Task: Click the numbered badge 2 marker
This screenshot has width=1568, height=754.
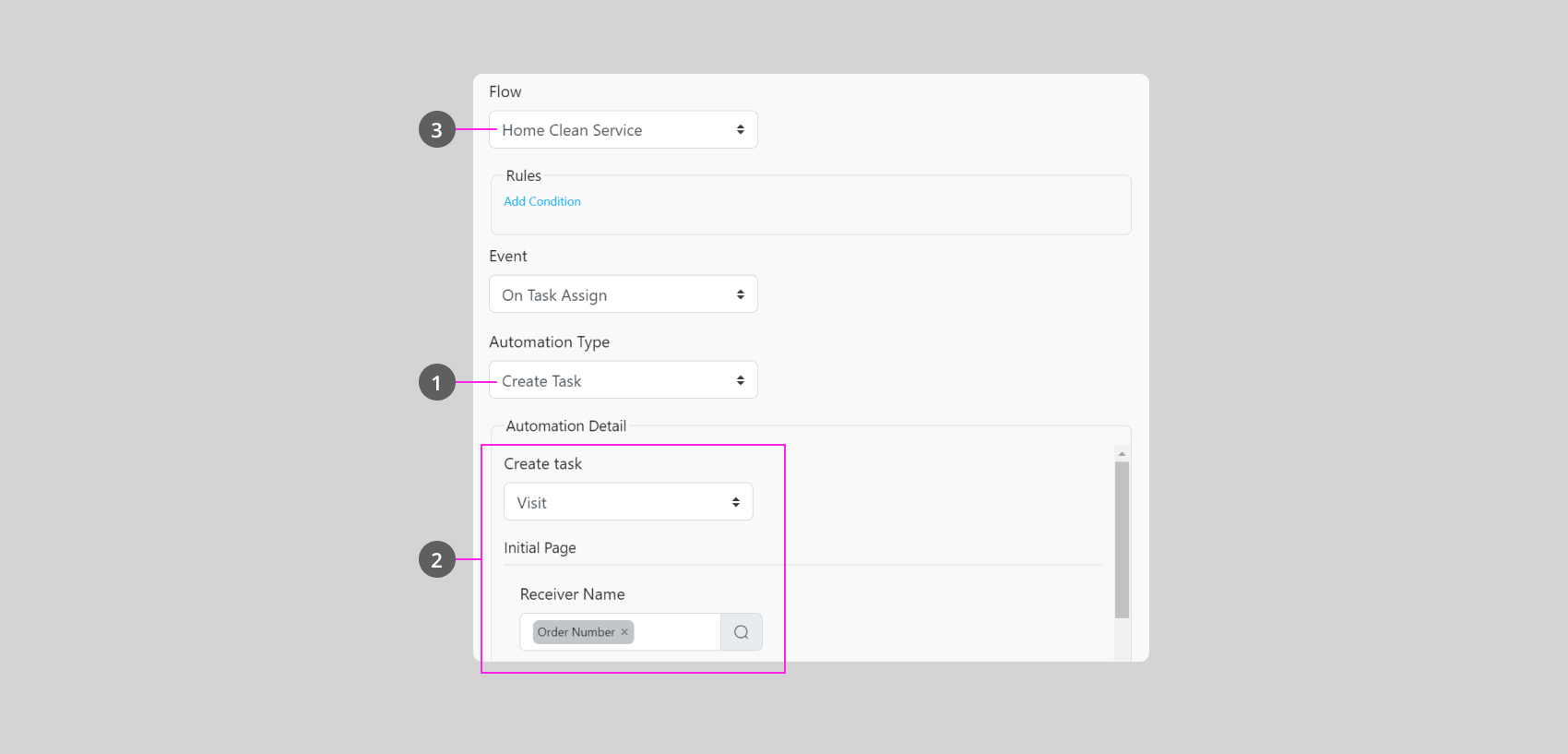Action: [436, 559]
